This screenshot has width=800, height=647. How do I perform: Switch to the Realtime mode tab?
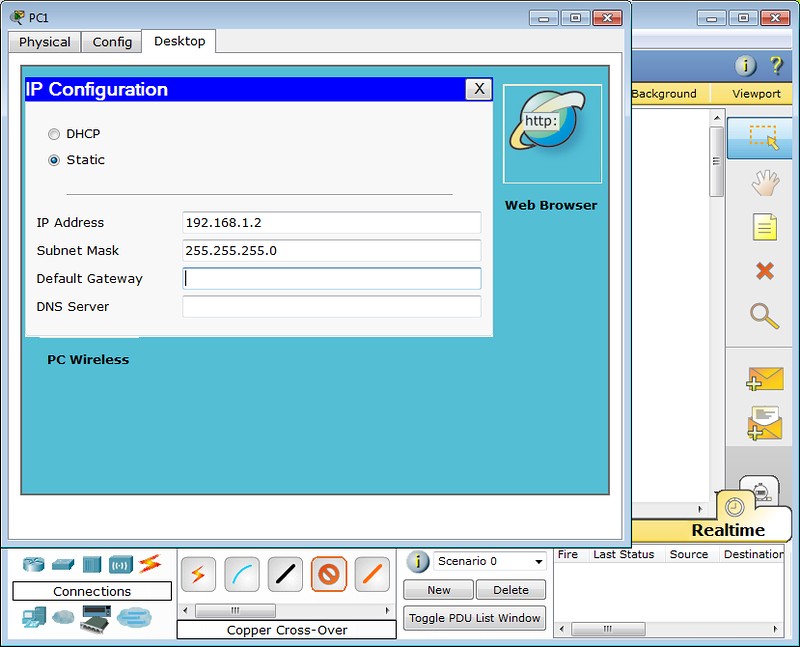tap(728, 530)
